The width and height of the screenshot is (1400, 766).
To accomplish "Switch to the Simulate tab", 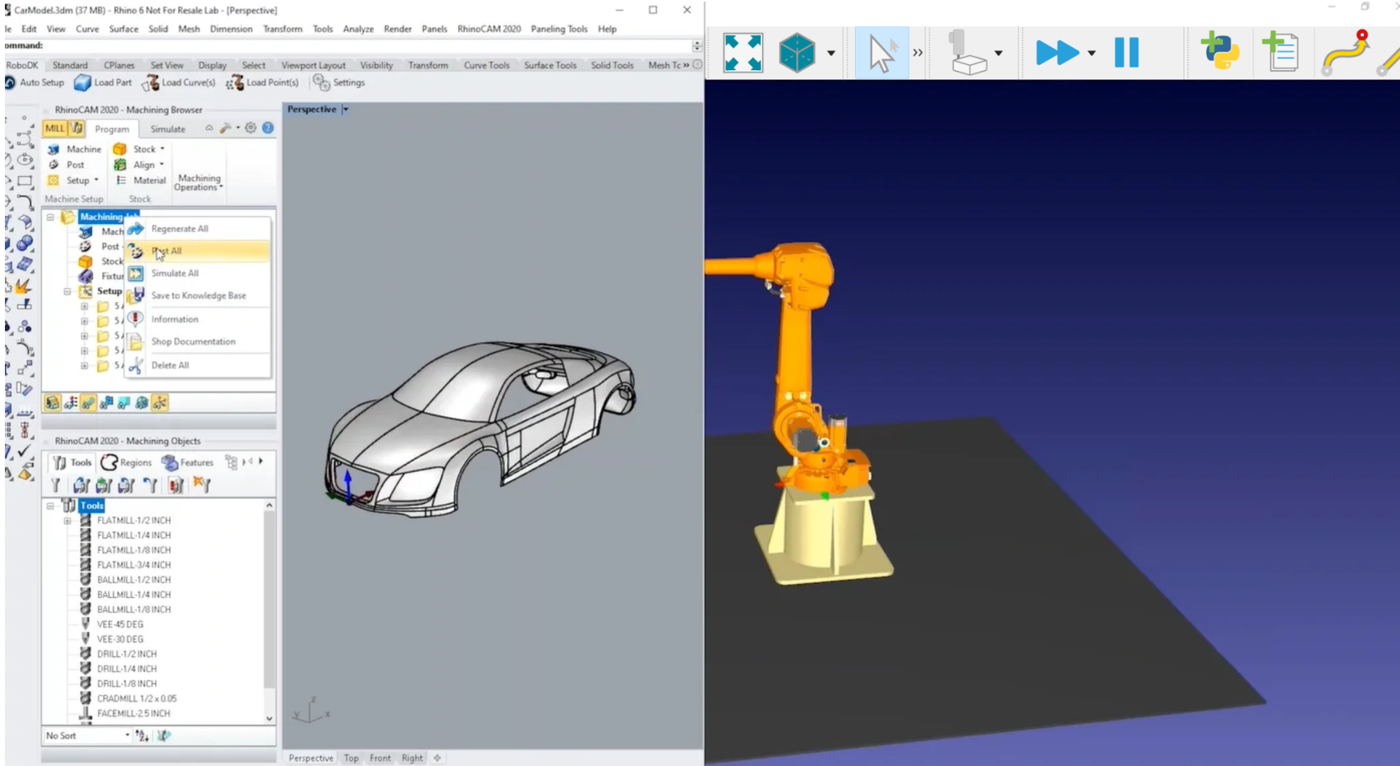I will pos(167,129).
